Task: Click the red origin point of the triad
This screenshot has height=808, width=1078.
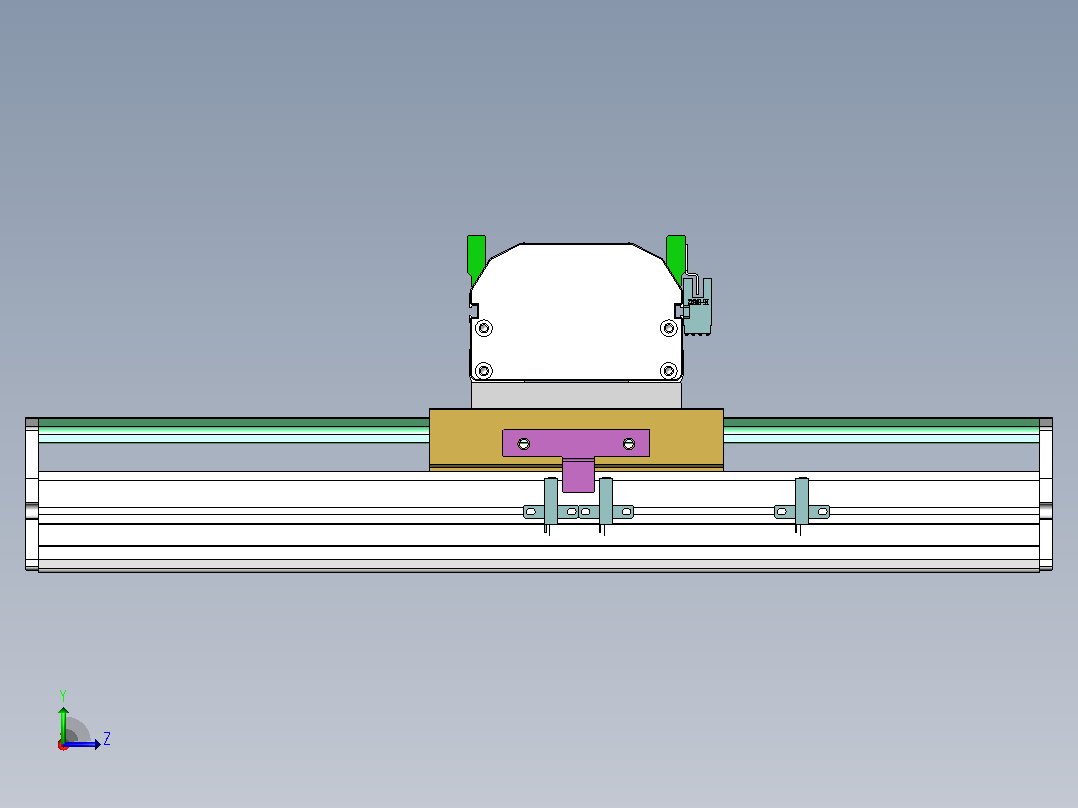Action: [x=63, y=745]
